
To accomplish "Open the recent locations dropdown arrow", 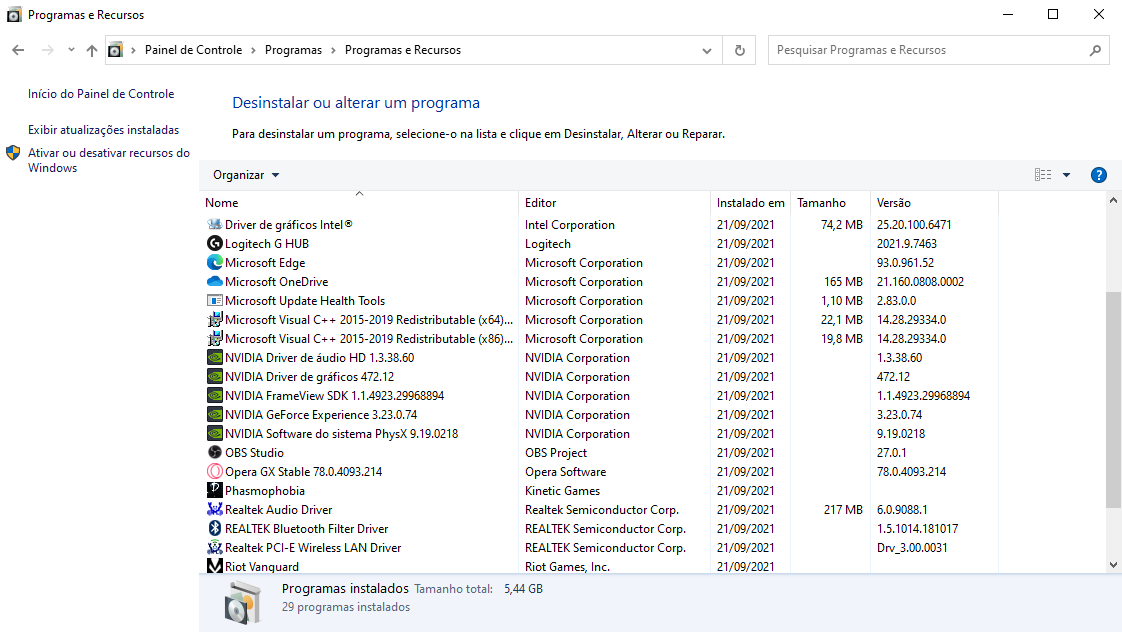I will [71, 50].
